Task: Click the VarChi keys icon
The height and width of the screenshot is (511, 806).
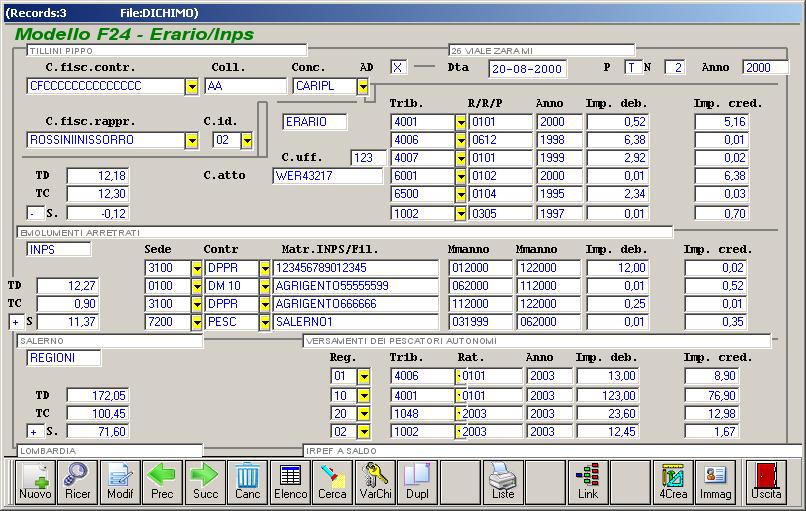Action: (x=375, y=481)
